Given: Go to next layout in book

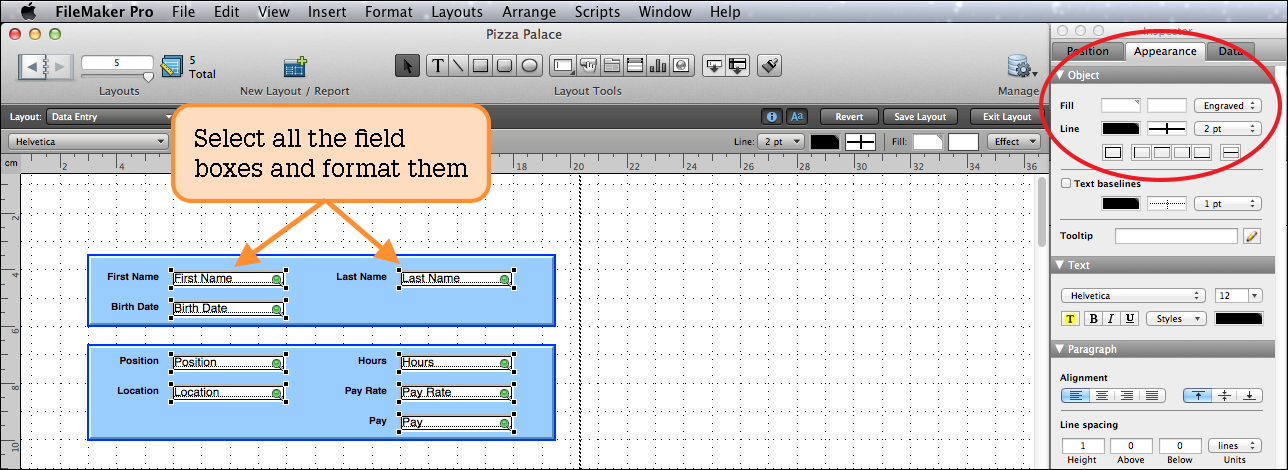Looking at the screenshot, I should (59, 67).
